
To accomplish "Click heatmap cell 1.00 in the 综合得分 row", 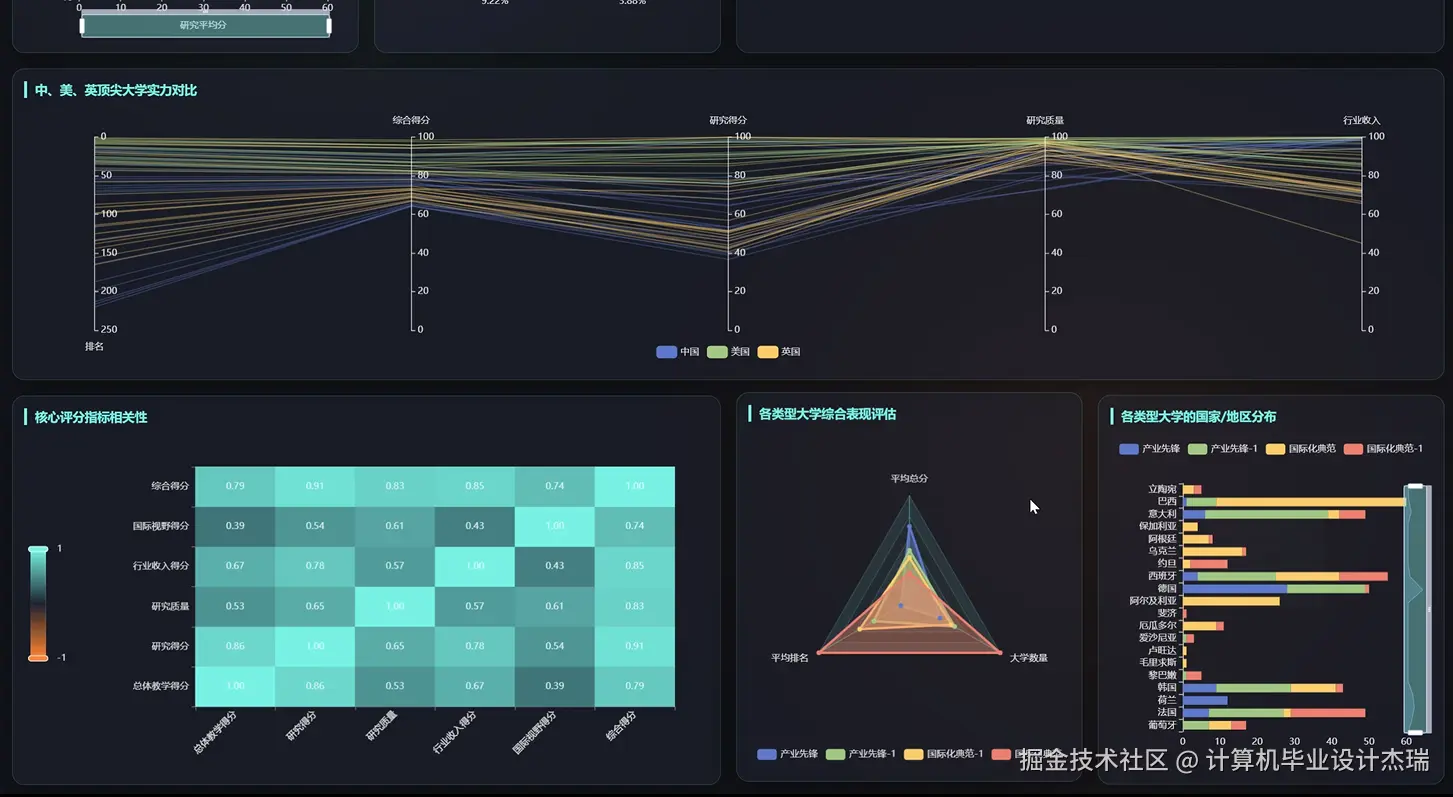I will click(x=635, y=486).
